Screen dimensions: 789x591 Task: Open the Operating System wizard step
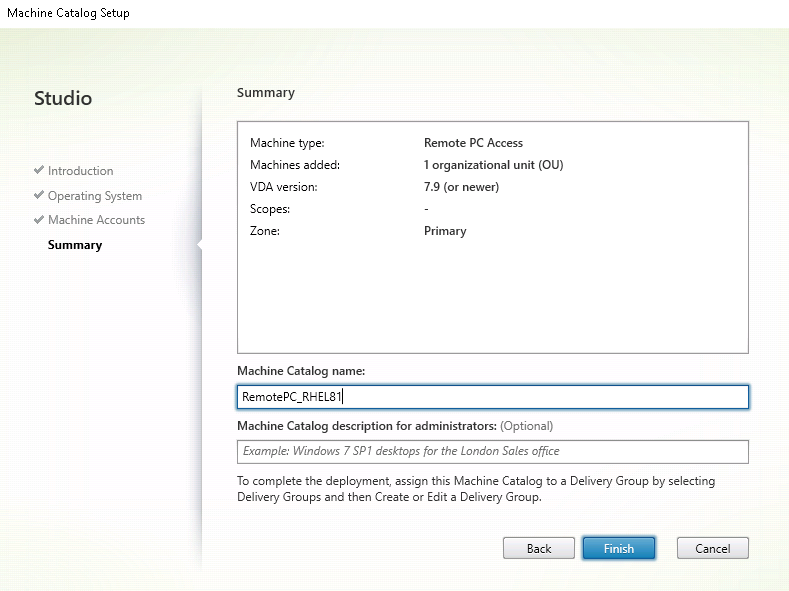[95, 196]
